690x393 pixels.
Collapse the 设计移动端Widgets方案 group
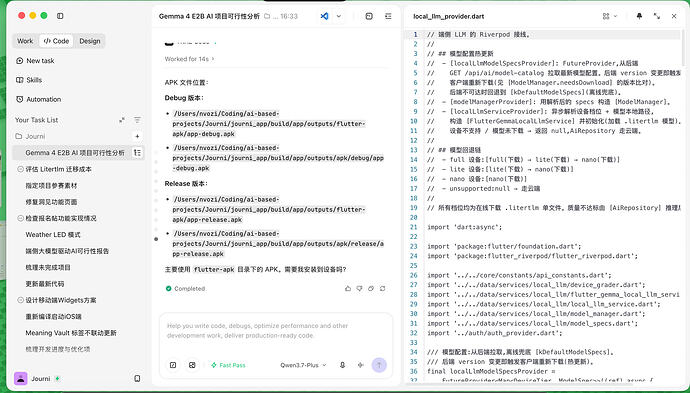[20, 300]
